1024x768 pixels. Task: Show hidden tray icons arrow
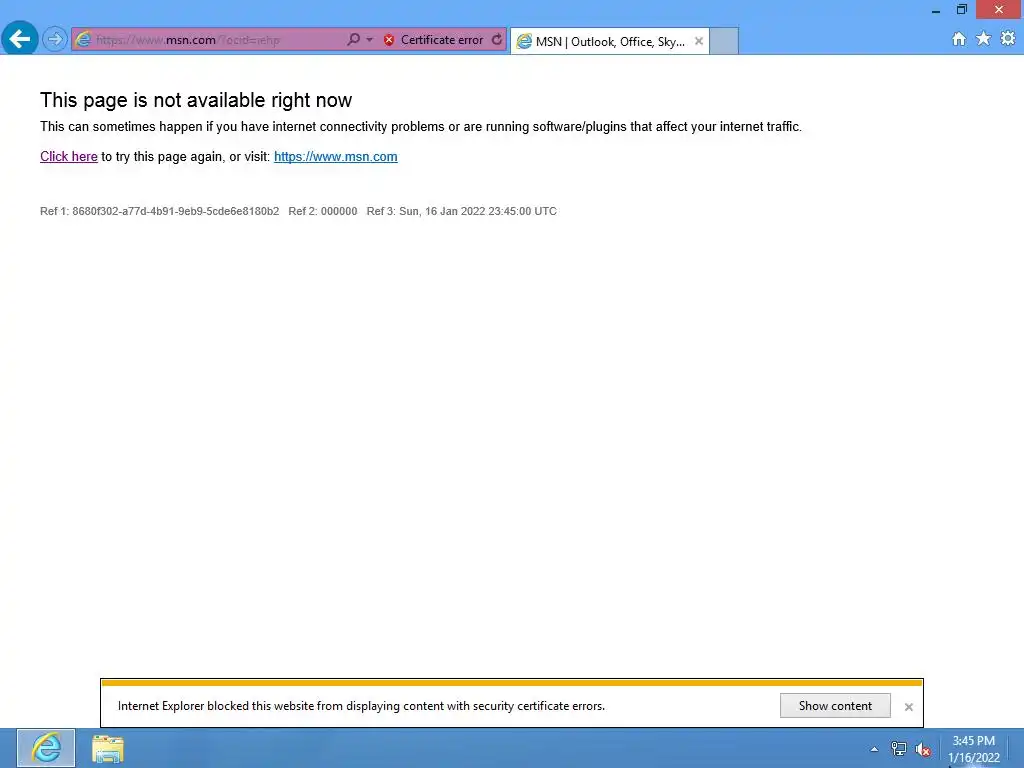pyautogui.click(x=874, y=750)
